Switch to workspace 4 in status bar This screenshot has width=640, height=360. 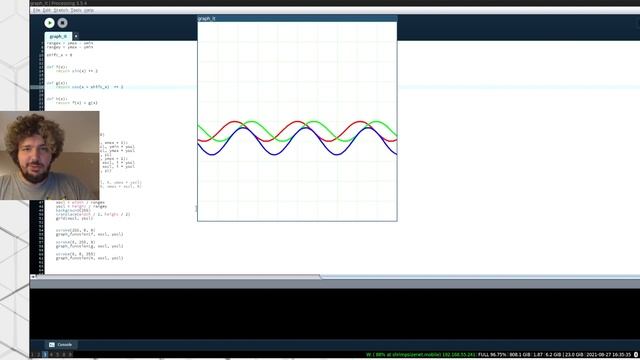51,355
